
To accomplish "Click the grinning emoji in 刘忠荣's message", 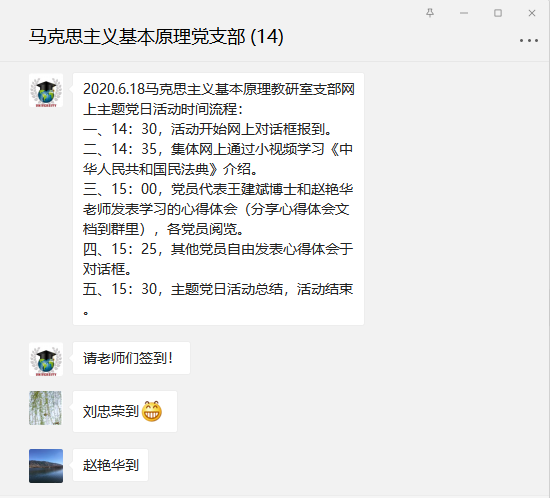I will coord(152,411).
